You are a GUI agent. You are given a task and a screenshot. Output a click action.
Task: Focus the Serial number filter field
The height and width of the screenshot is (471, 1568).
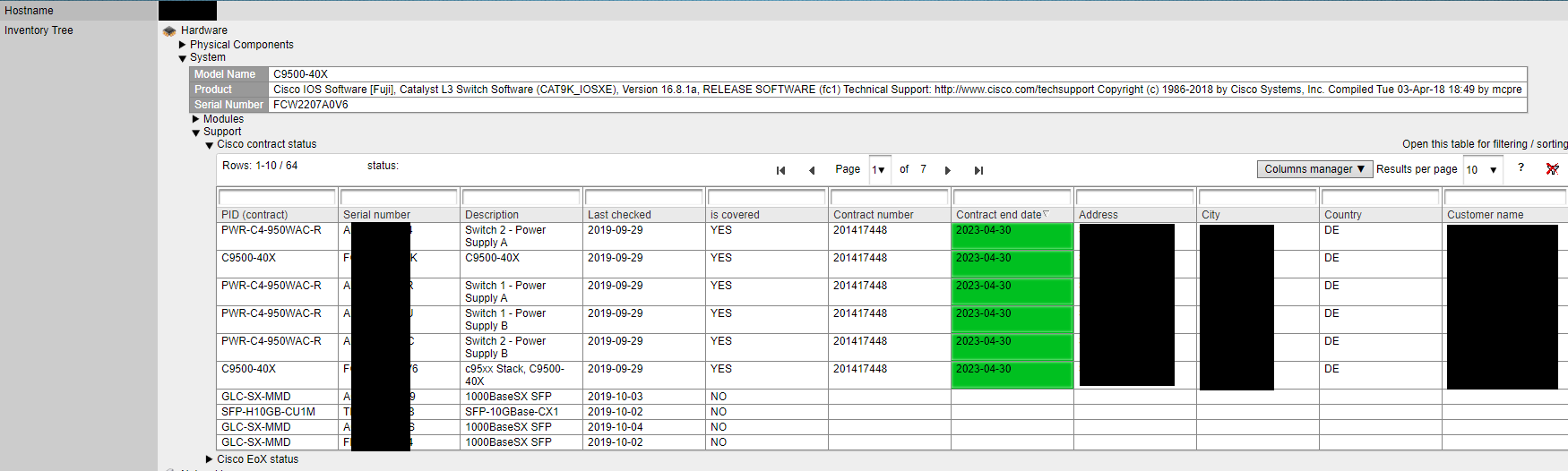(x=400, y=197)
